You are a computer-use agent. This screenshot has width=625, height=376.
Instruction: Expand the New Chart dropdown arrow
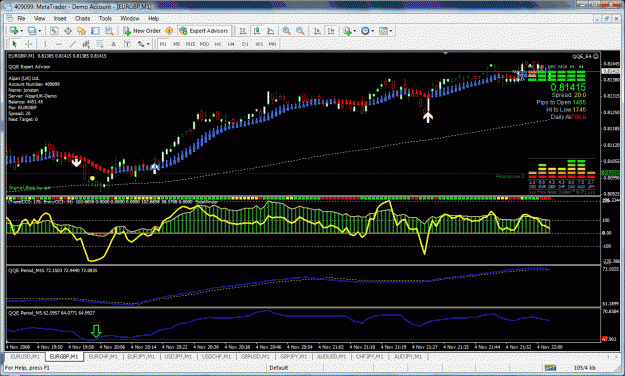(x=22, y=31)
